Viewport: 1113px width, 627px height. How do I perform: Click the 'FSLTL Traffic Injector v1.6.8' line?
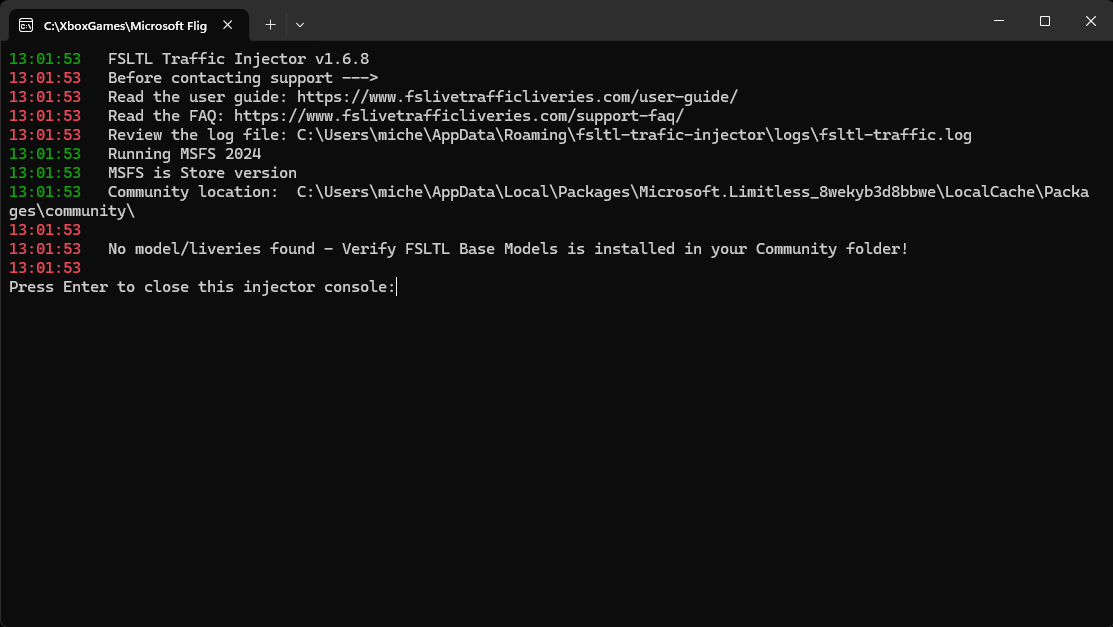tap(238, 59)
